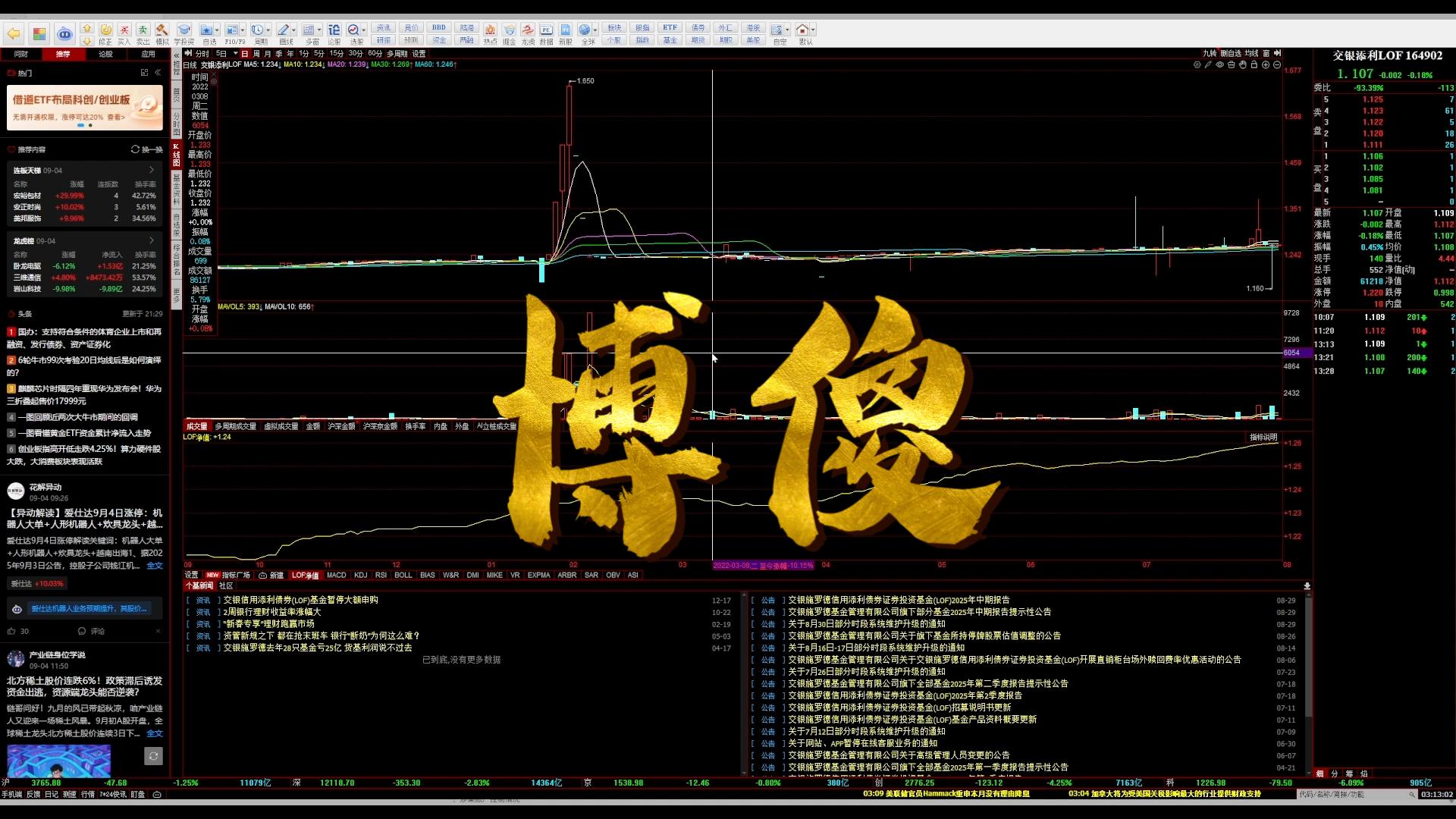1456x819 pixels.
Task: Switch to the 社区 tab
Action: [226, 585]
